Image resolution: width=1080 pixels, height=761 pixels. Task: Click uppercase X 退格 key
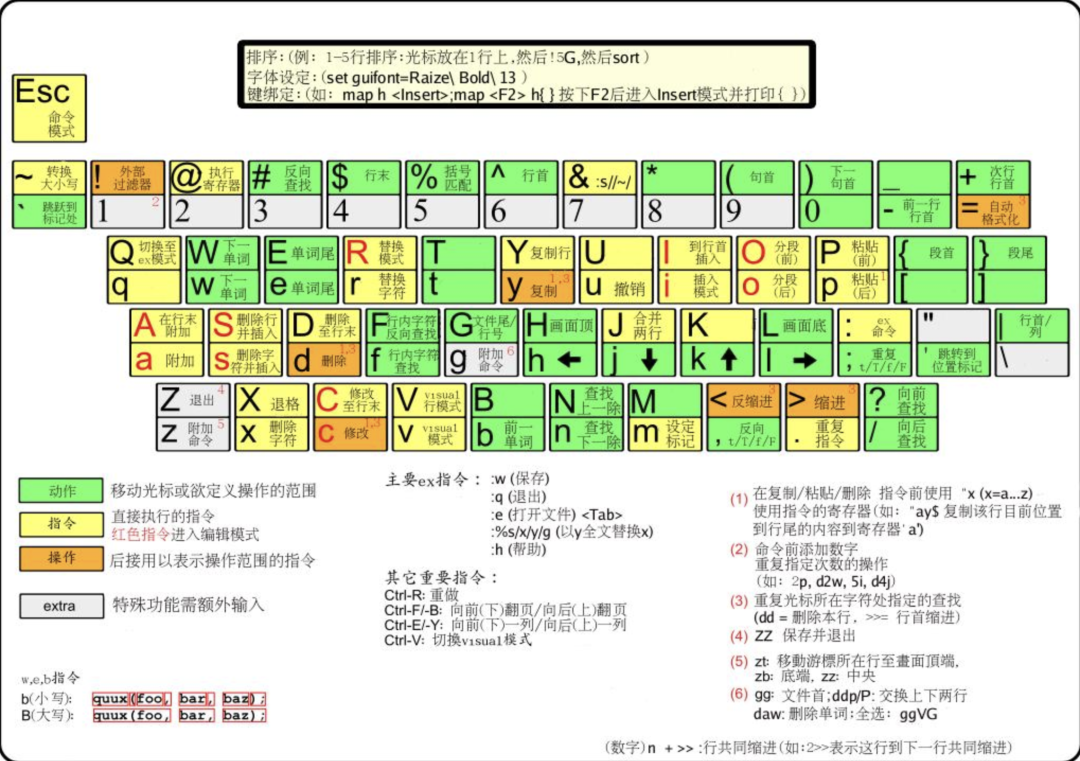(x=271, y=401)
